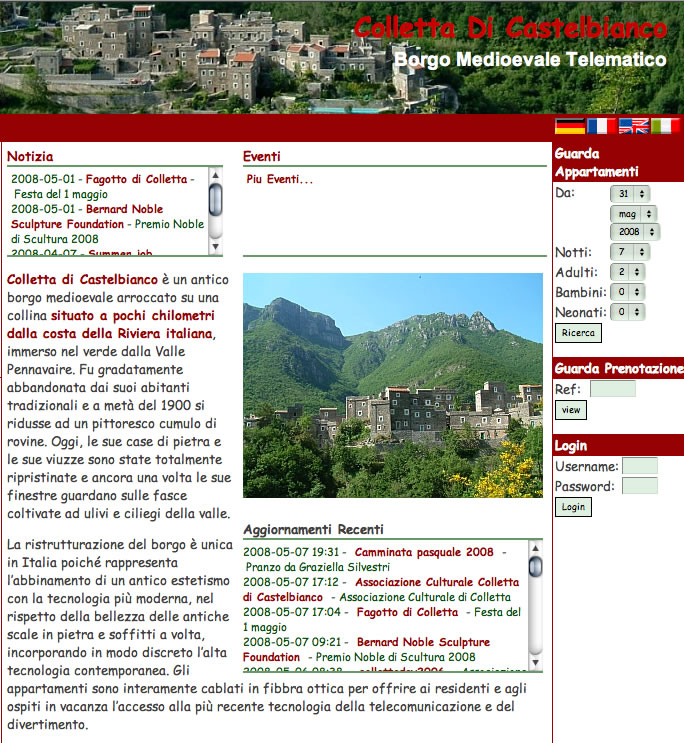Screen dimensions: 684x743
Task: Open the Piu Eventi link
Action: pos(279,180)
